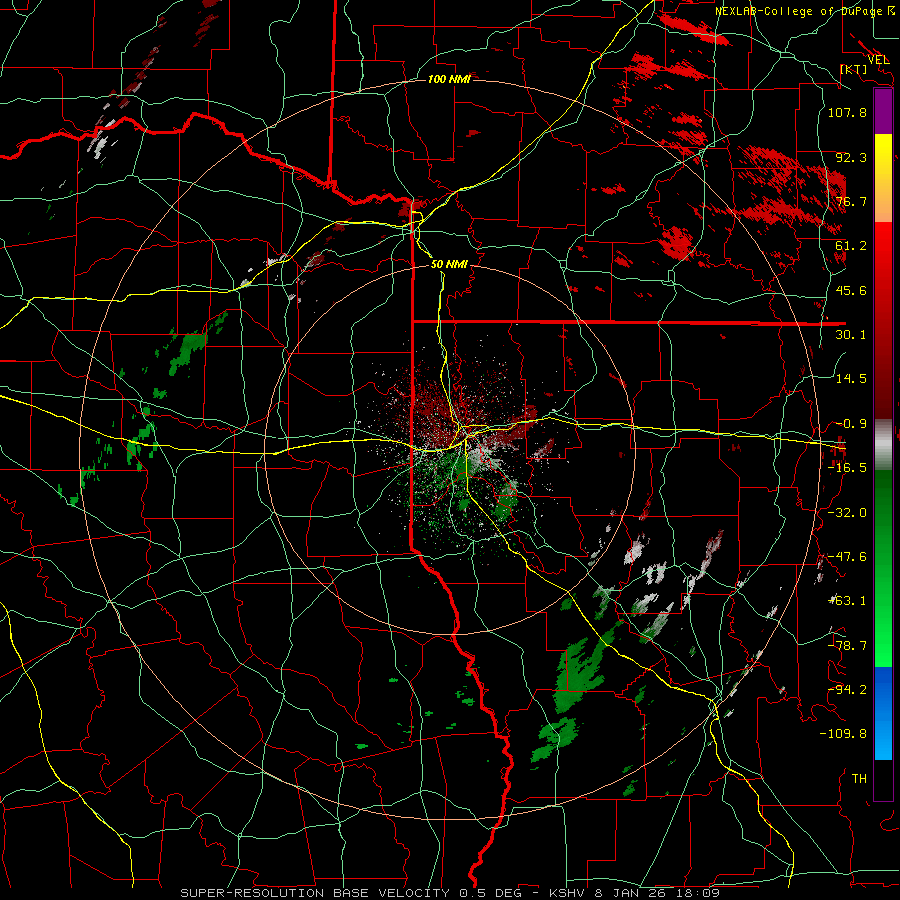The image size is (900, 900).
Task: Click the -78.7 scale value
Action: [x=847, y=646]
